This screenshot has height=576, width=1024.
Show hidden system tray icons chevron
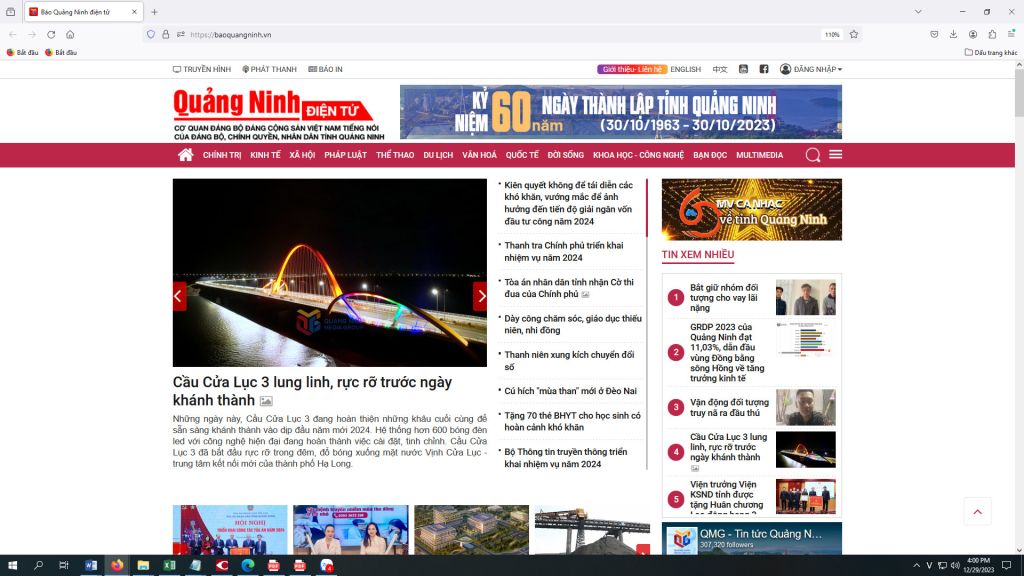[x=916, y=566]
